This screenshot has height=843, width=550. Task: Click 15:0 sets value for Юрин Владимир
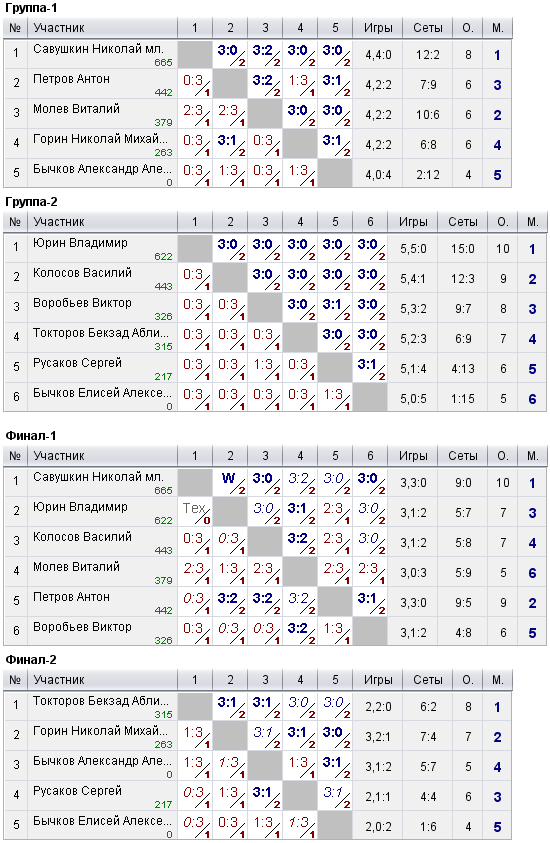(x=462, y=249)
